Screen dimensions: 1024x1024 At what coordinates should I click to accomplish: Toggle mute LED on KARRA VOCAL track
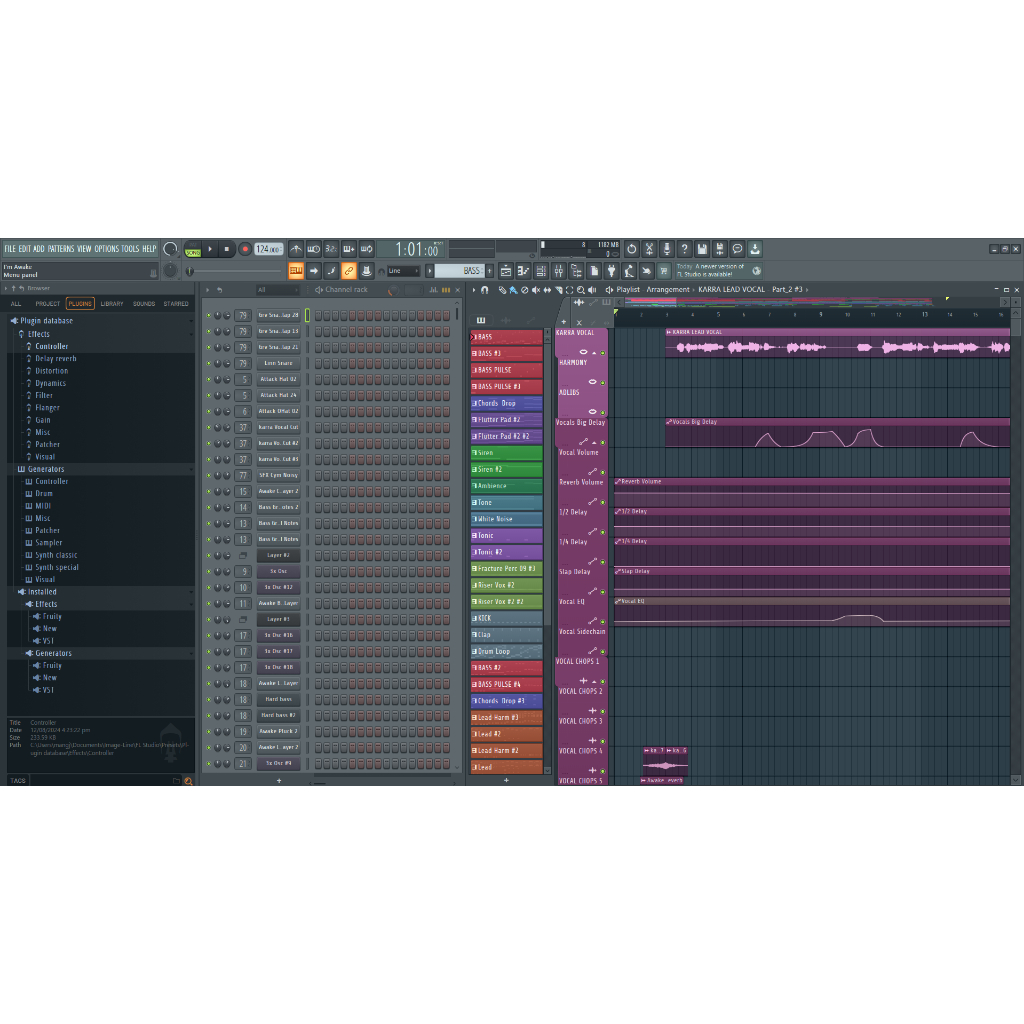point(602,353)
